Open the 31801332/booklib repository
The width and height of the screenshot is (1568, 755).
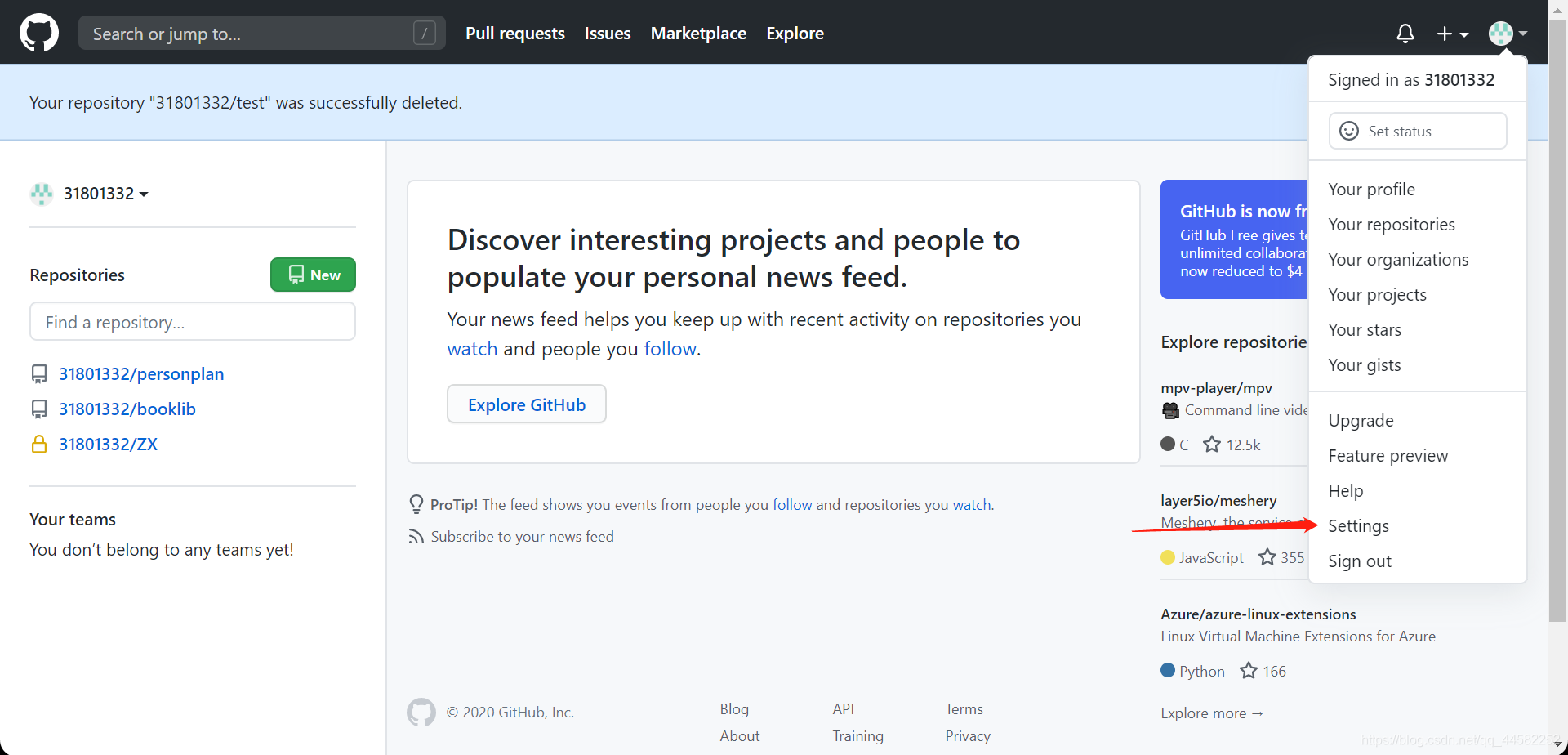(127, 409)
